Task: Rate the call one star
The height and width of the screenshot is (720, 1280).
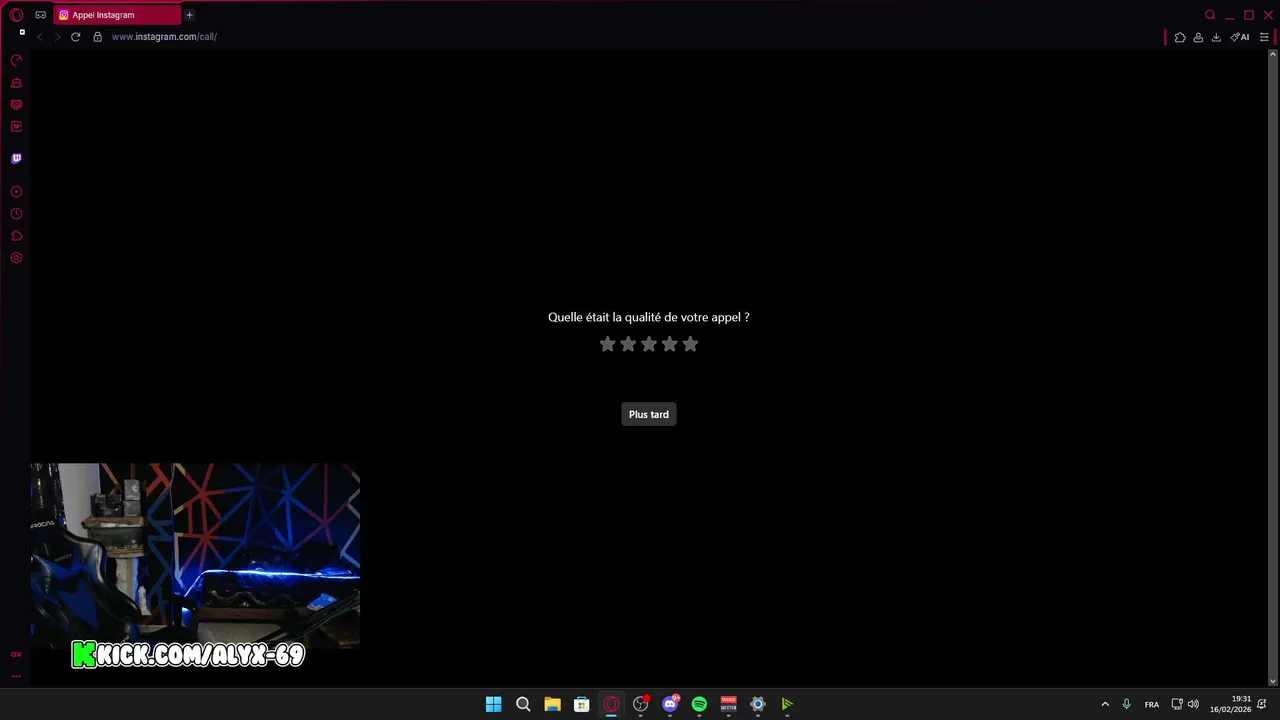Action: pyautogui.click(x=607, y=344)
